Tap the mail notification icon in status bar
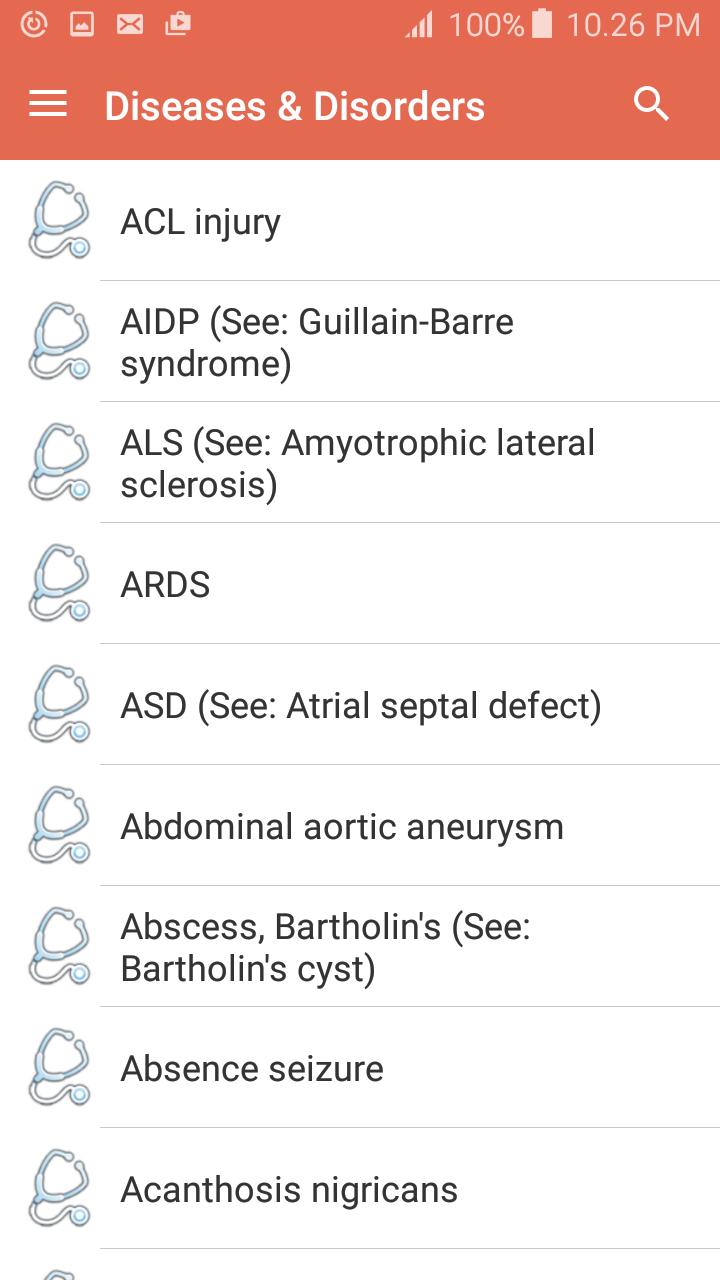Screen dimensions: 720x1280 click(130, 25)
